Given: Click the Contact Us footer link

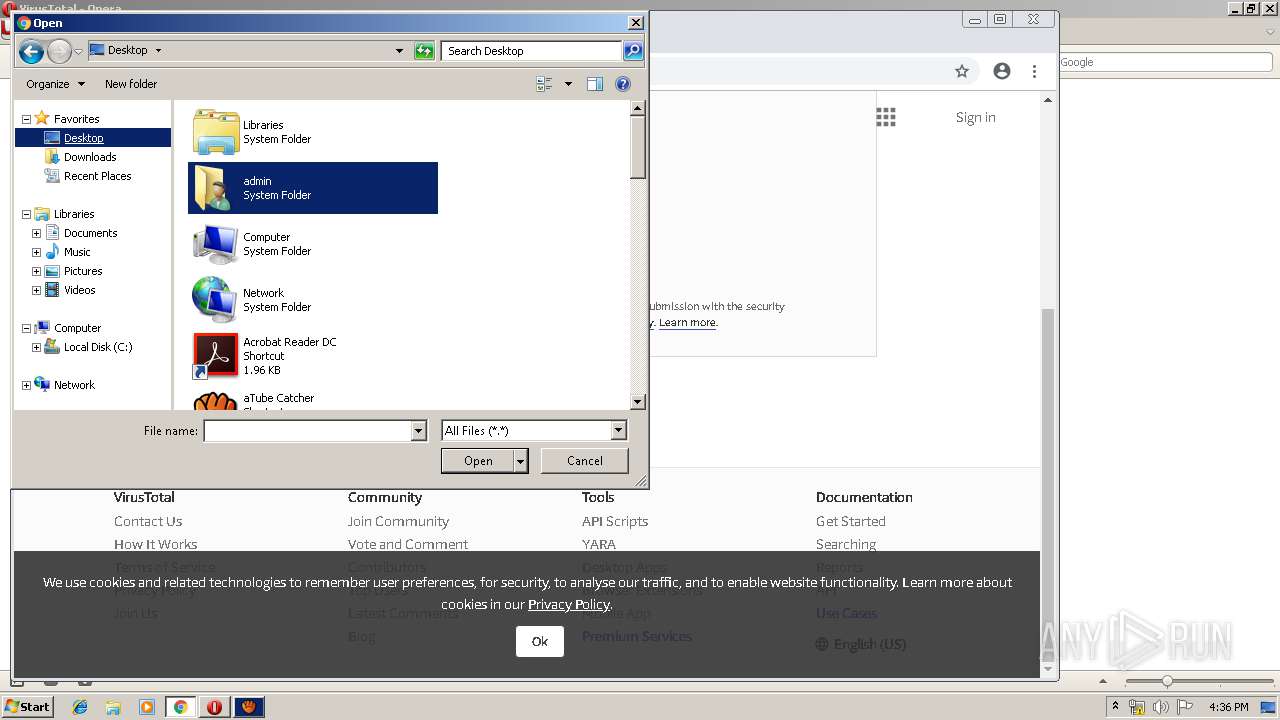Looking at the screenshot, I should (x=148, y=521).
